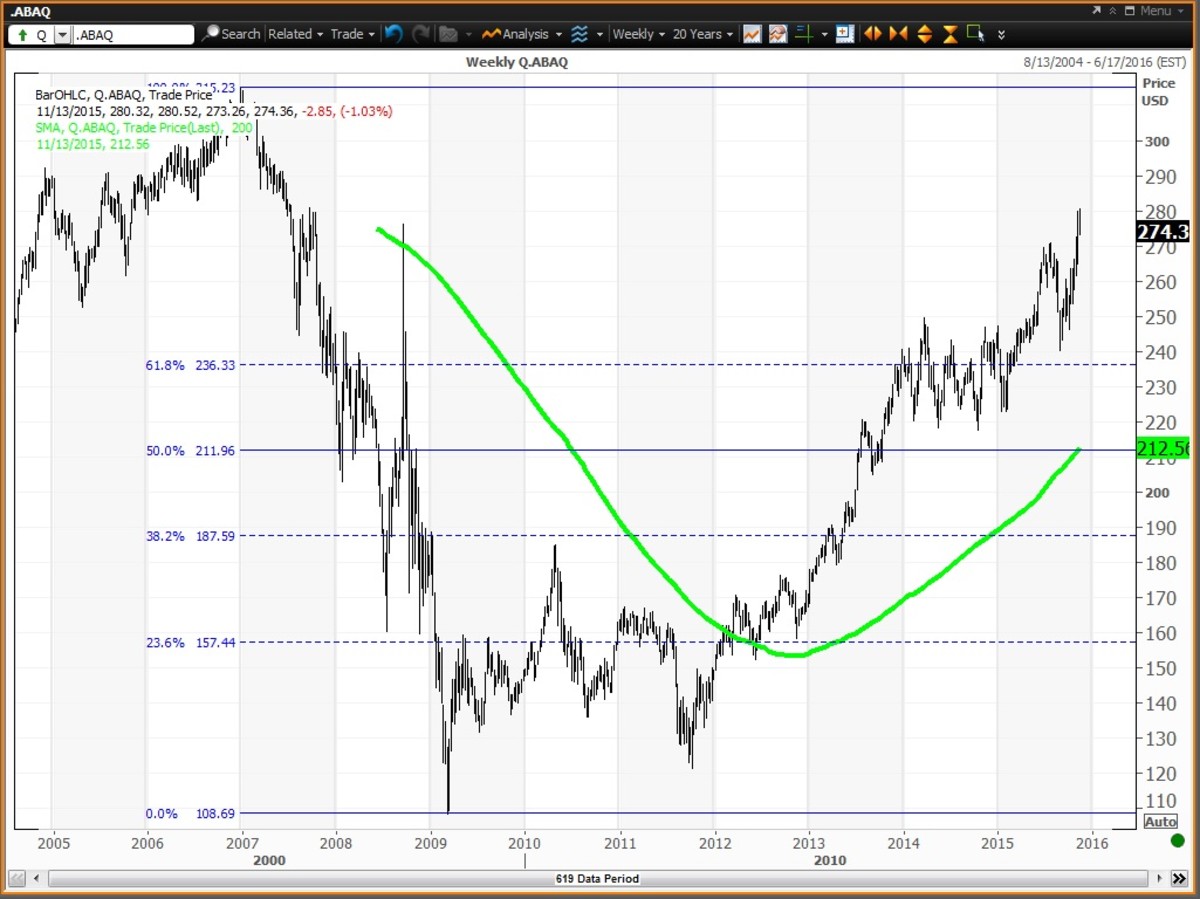Expand the crosshair tool dropdown arrow
1200x899 pixels.
[x=825, y=34]
